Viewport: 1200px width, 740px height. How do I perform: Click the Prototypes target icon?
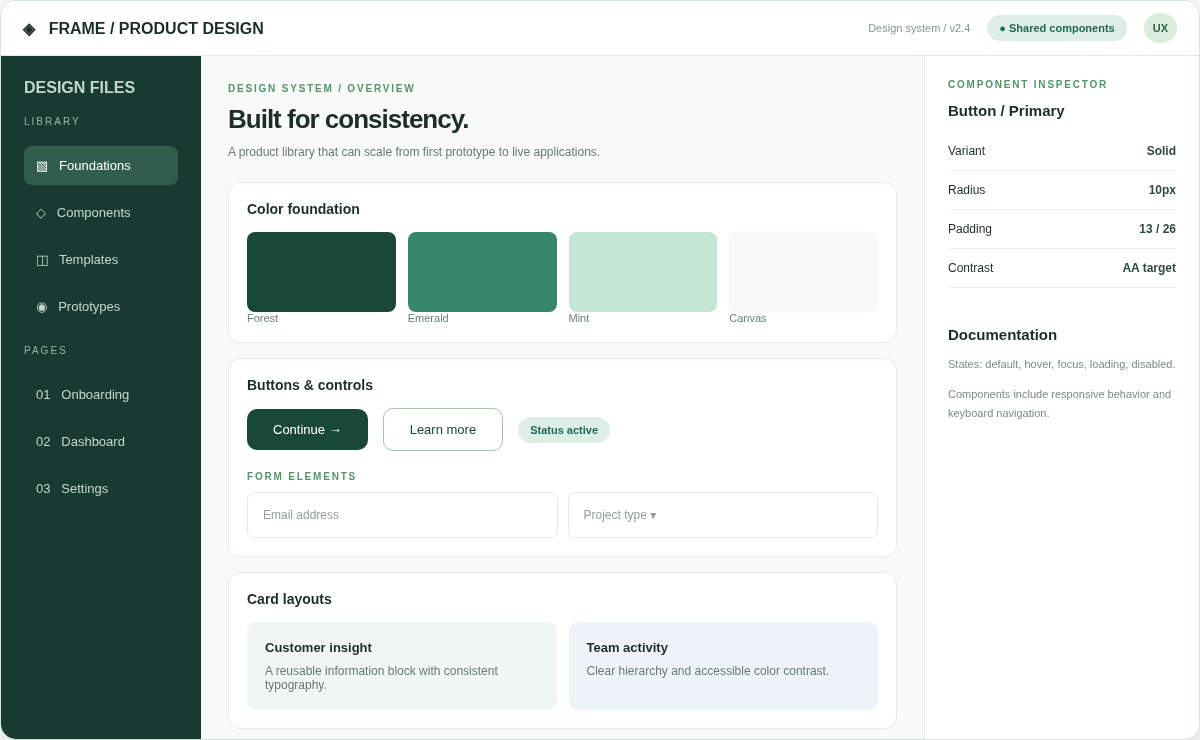42,307
